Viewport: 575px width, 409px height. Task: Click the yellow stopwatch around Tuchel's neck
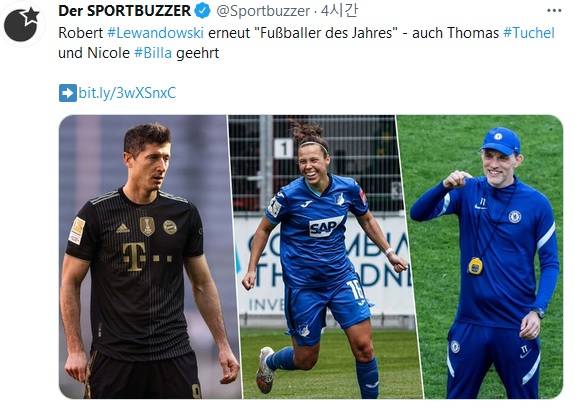tap(475, 266)
